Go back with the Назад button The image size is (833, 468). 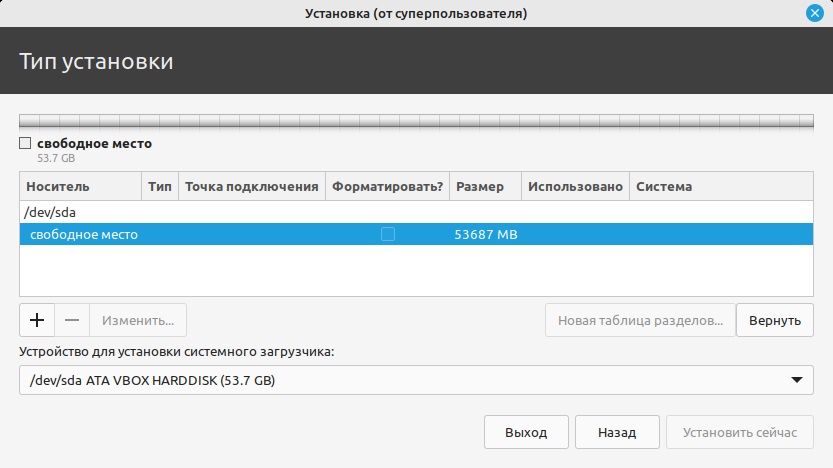[x=617, y=433]
